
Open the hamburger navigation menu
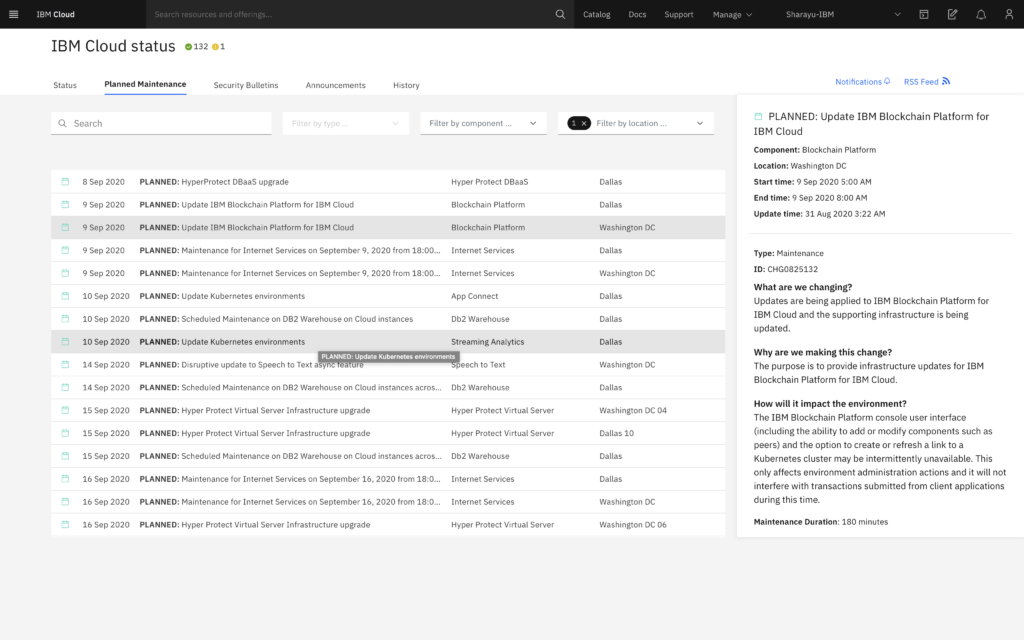13,14
